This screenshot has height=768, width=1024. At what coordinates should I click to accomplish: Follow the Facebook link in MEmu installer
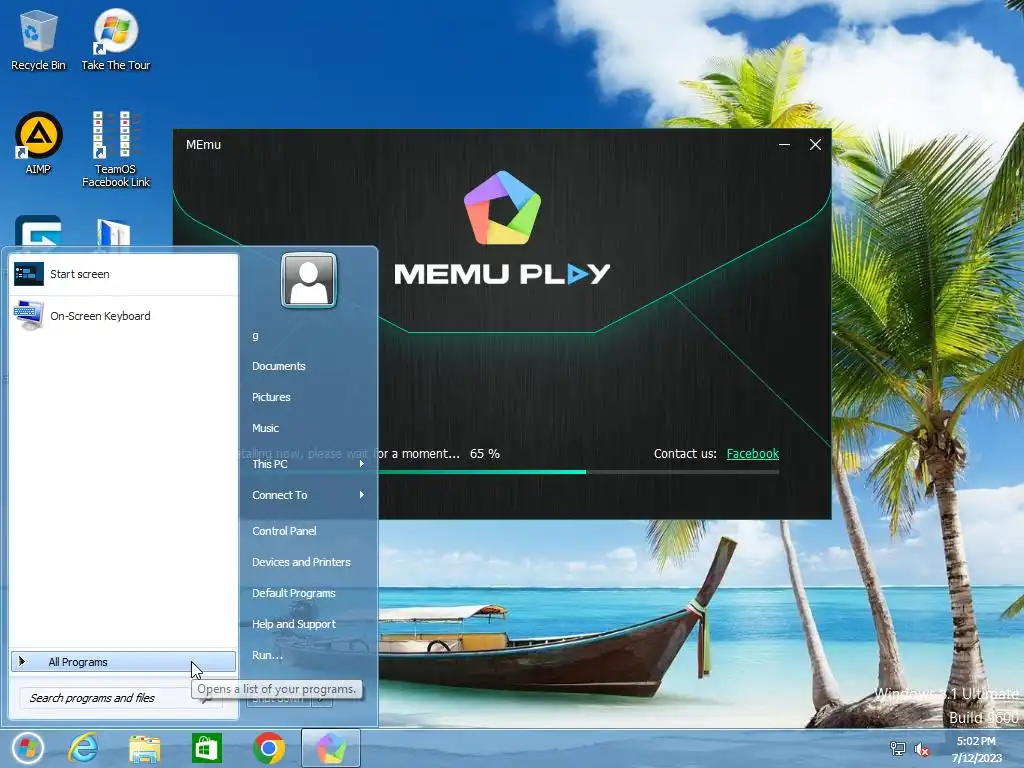(x=752, y=454)
